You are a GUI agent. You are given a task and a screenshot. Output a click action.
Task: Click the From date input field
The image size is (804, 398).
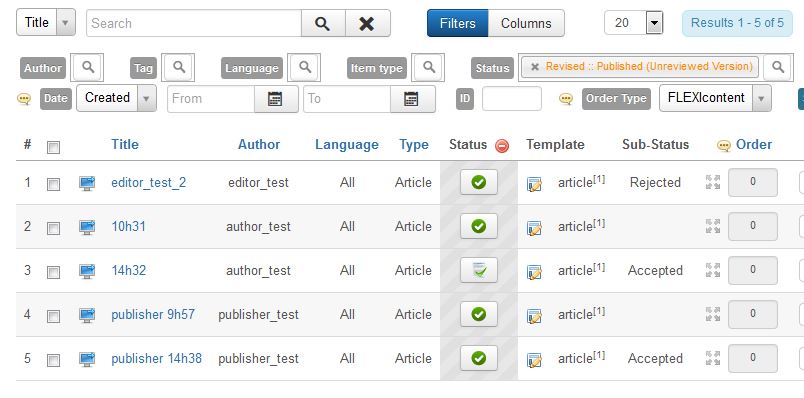211,98
